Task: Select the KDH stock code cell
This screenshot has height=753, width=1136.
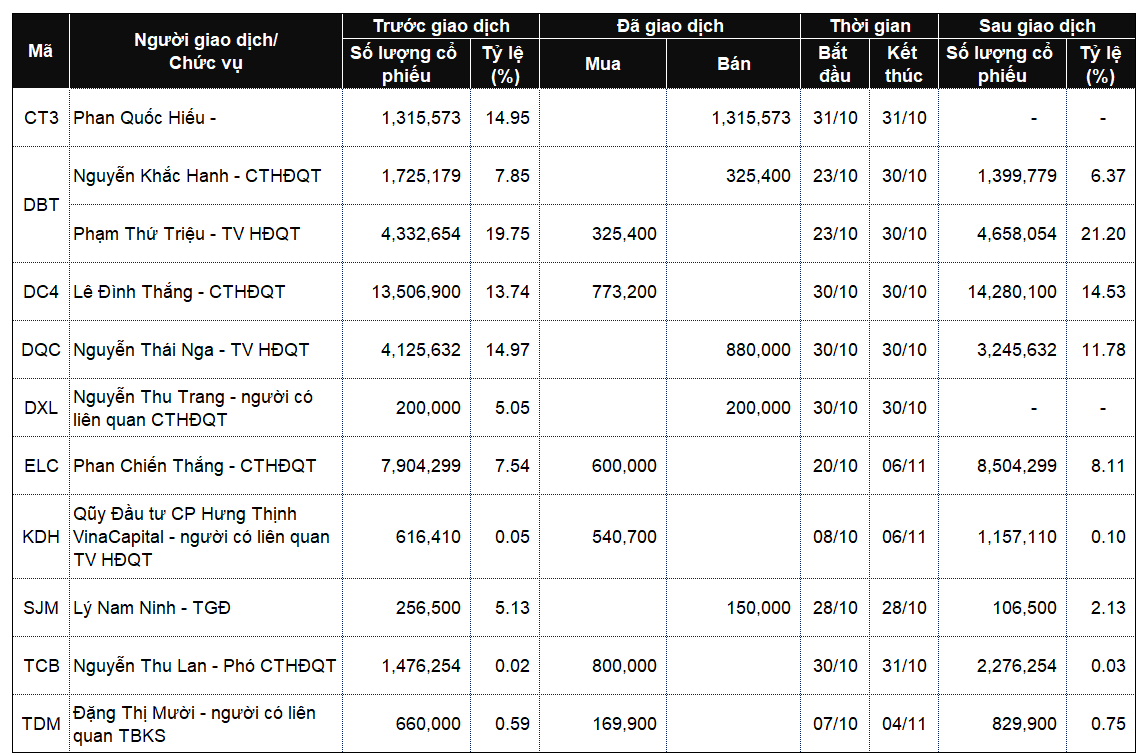Action: pyautogui.click(x=41, y=537)
